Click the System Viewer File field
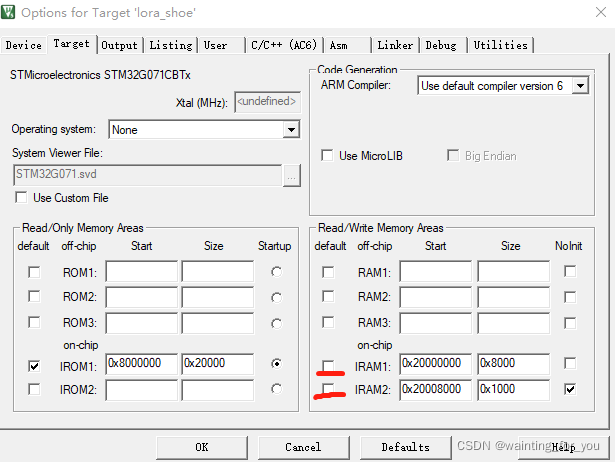615x462 pixels. point(147,175)
